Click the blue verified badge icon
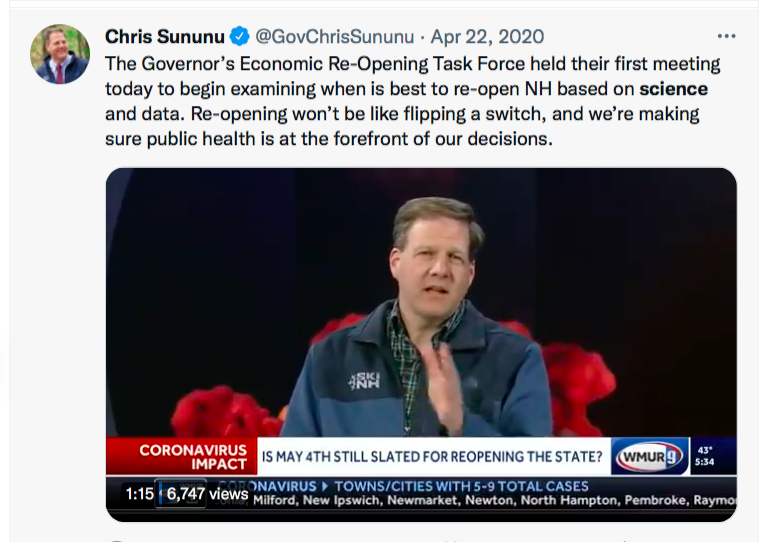 pos(240,37)
